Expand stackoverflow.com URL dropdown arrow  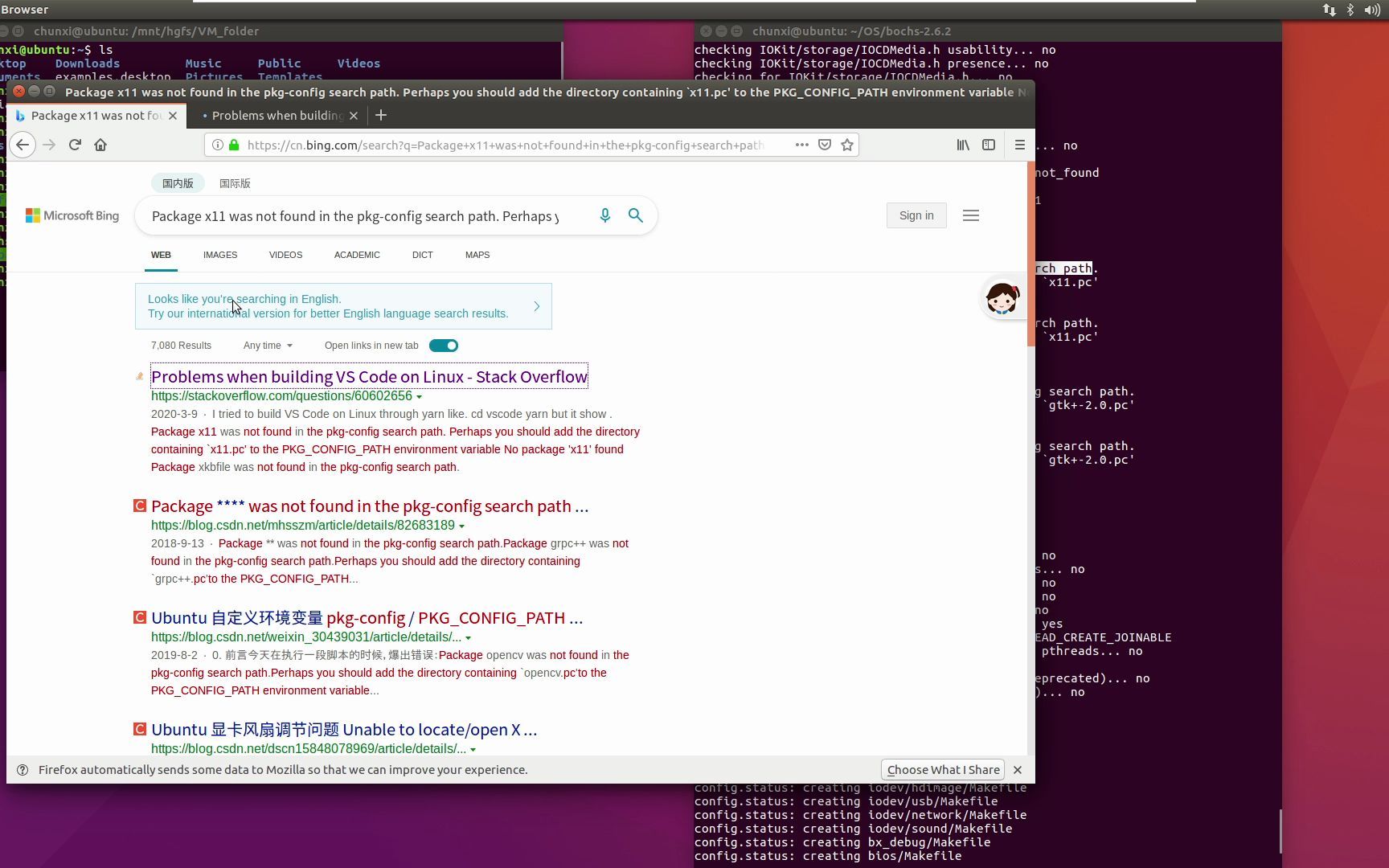pyautogui.click(x=419, y=397)
